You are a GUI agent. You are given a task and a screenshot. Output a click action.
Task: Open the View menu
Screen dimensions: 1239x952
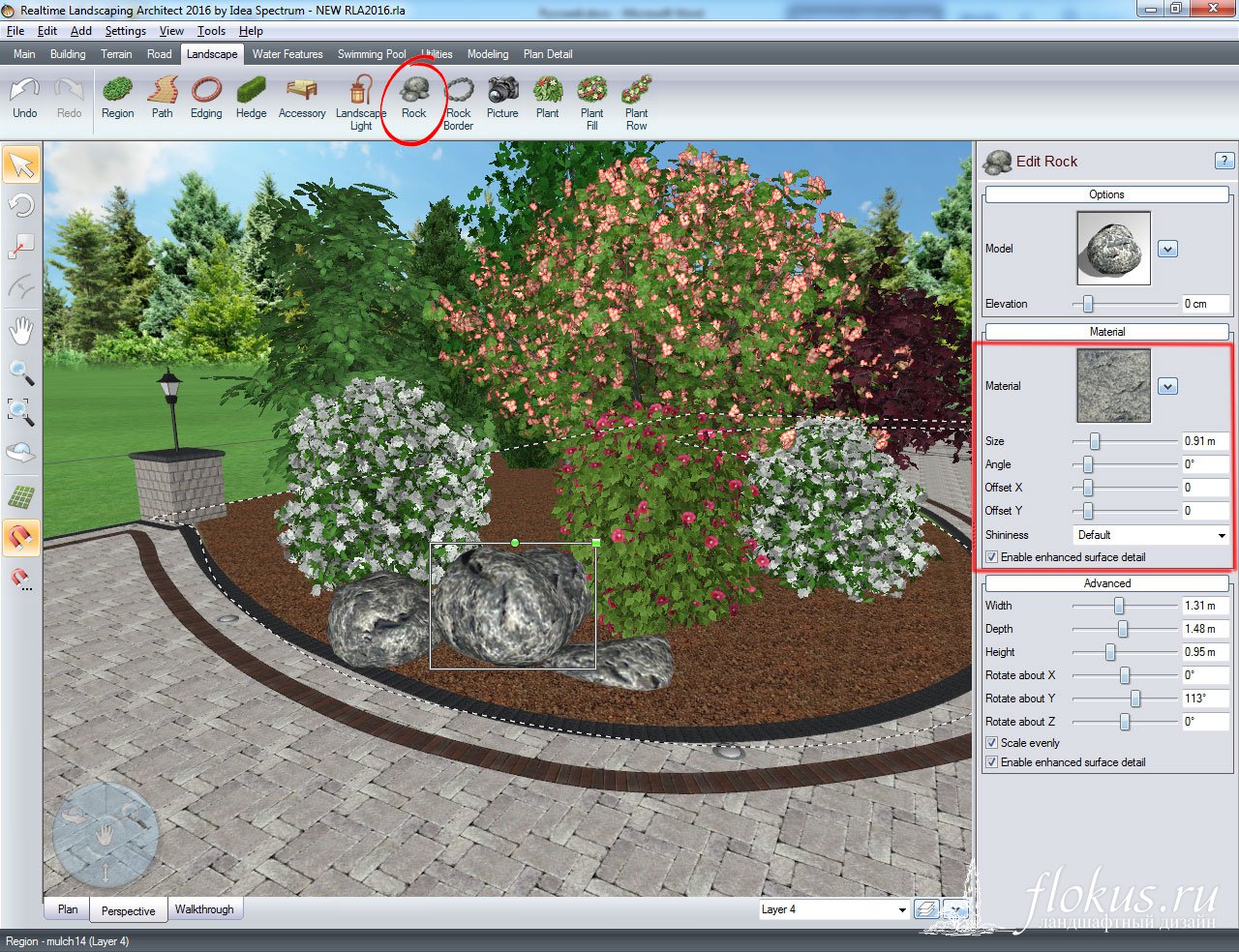(x=171, y=31)
